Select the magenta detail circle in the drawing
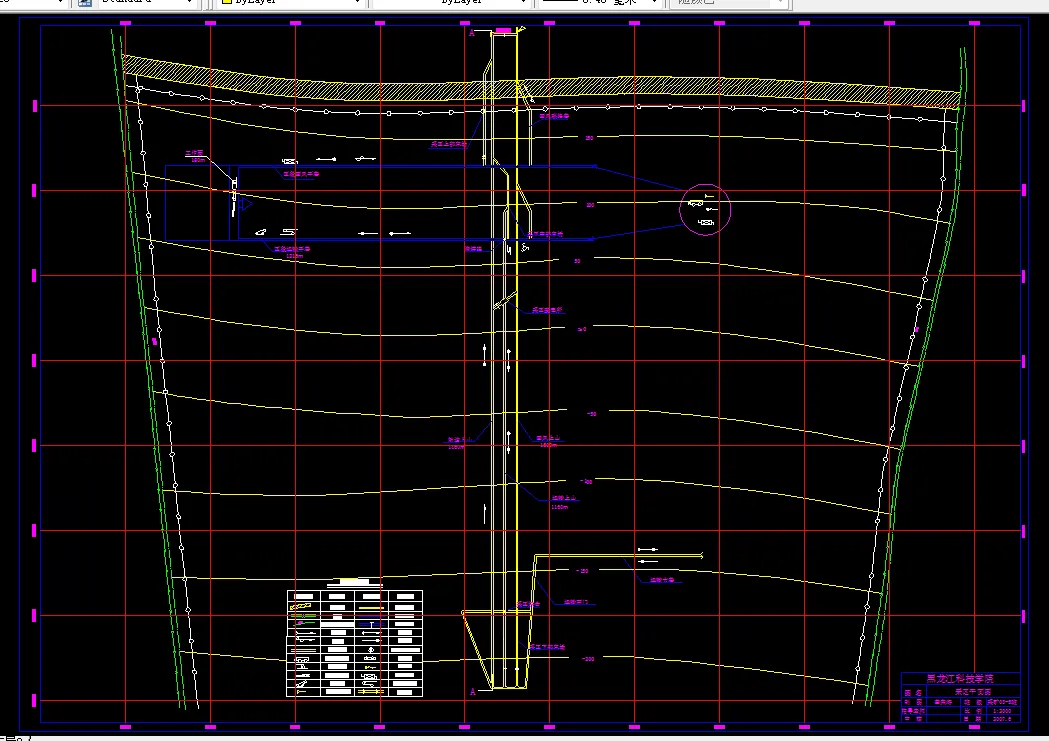The height and width of the screenshot is (741, 1049). tap(705, 210)
